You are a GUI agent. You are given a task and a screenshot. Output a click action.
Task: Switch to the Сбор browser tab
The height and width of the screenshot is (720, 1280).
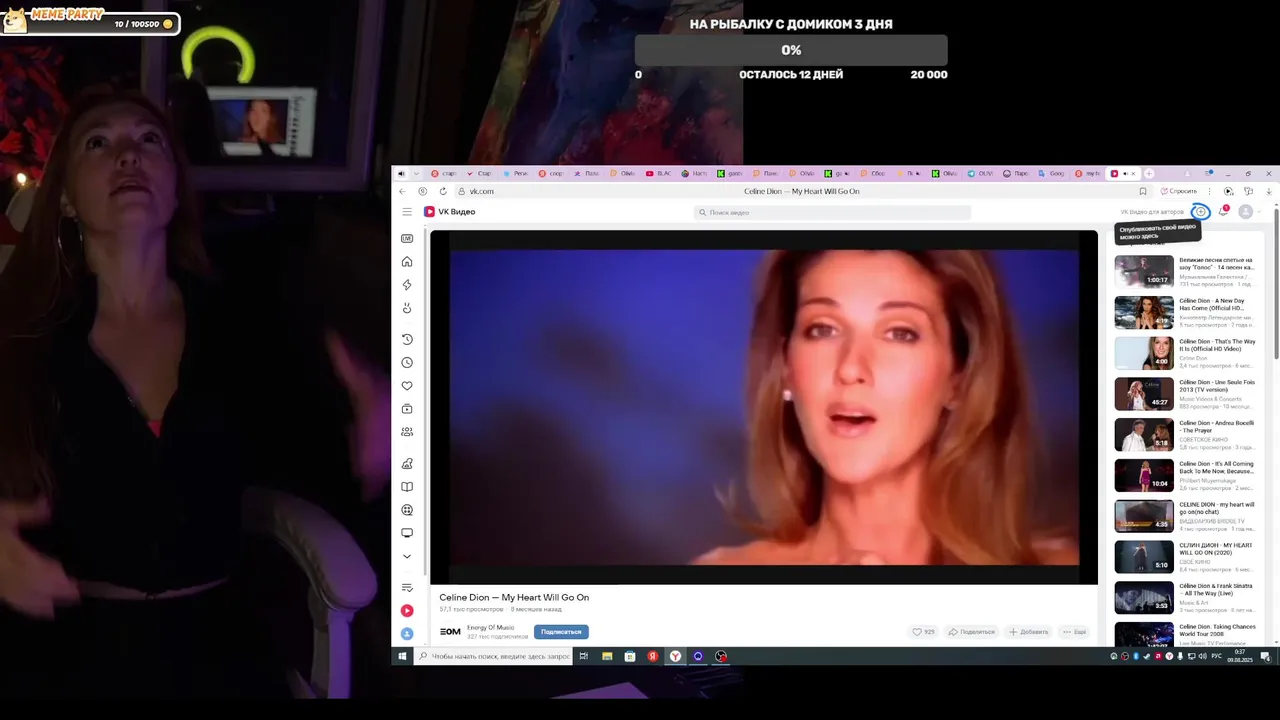[873, 173]
